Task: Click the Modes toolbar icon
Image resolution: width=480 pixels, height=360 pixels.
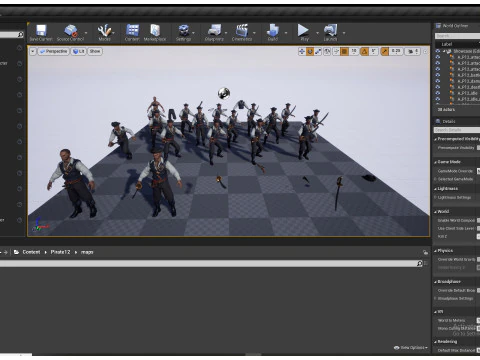Action: (x=104, y=31)
